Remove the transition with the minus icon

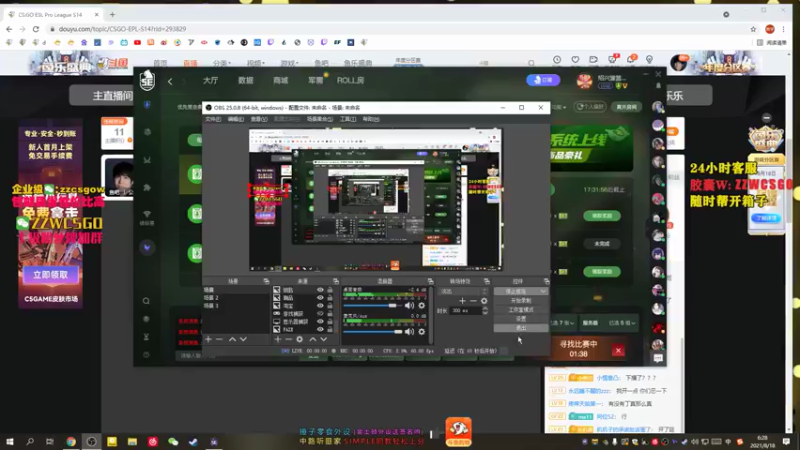(473, 301)
